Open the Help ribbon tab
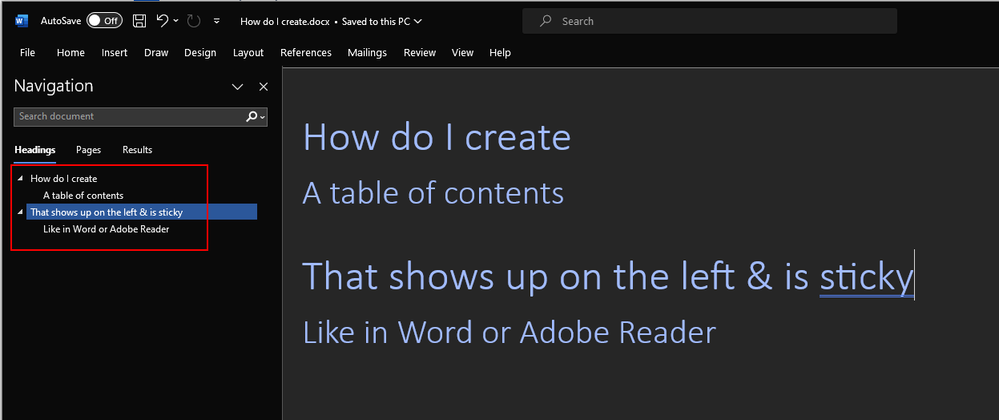Image resolution: width=999 pixels, height=420 pixels. [500, 53]
